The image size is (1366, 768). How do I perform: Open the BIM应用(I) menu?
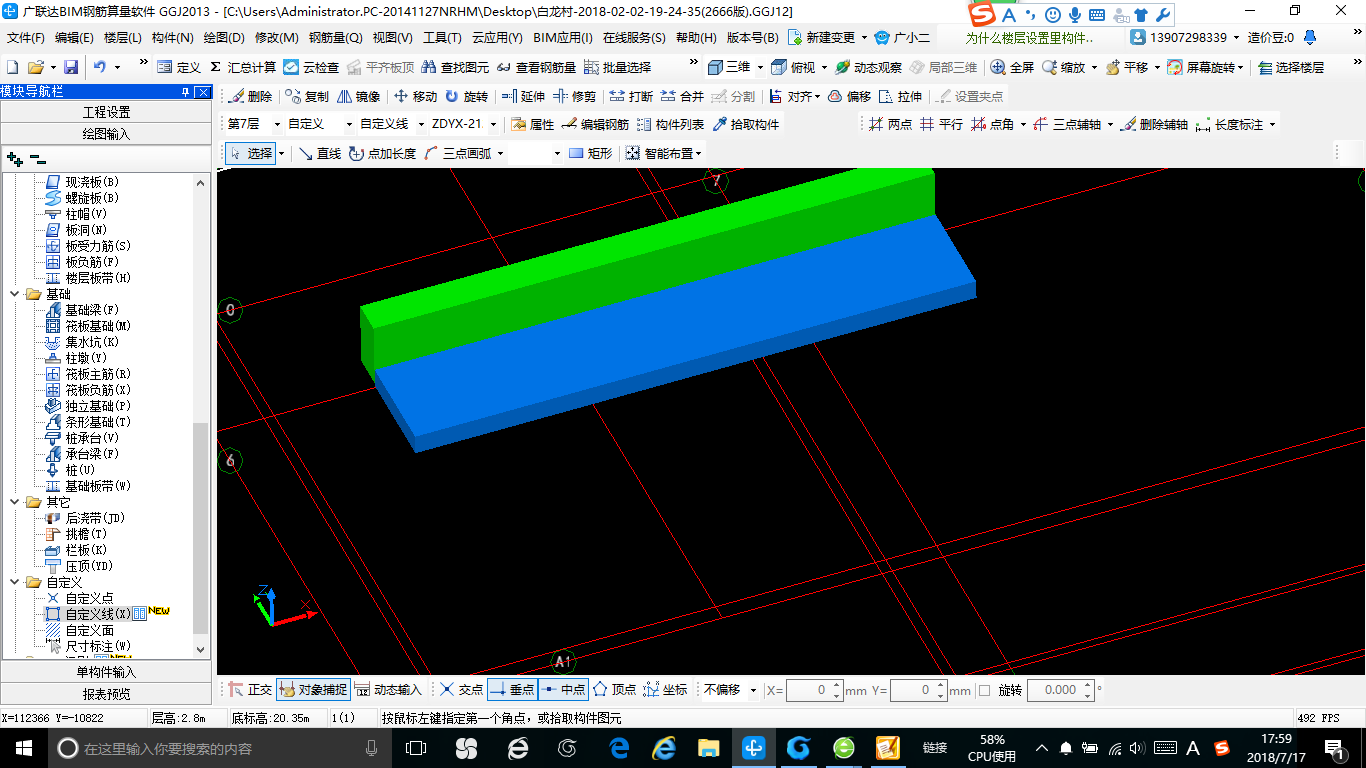tap(563, 37)
